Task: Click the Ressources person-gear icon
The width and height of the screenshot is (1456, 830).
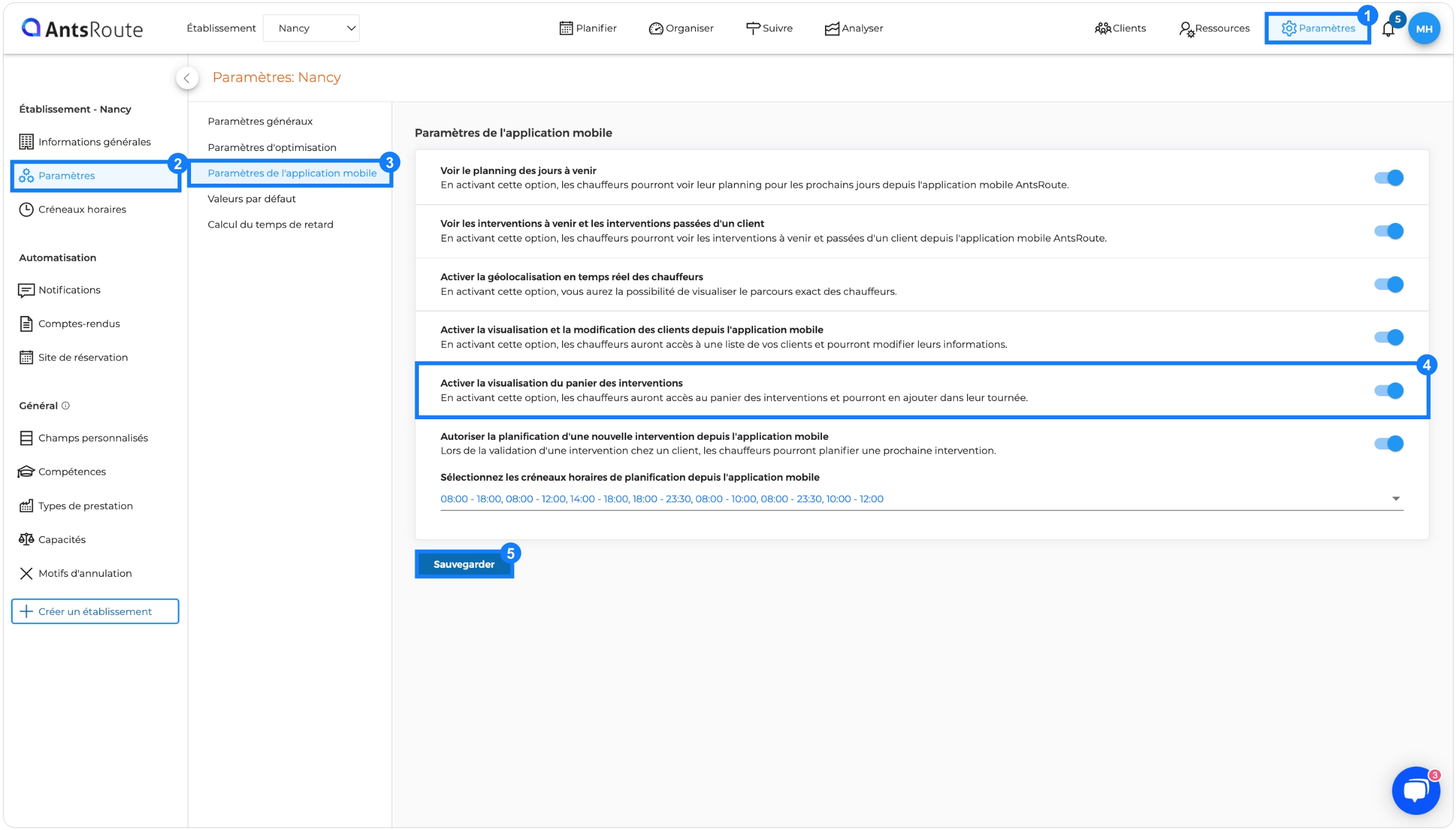Action: tap(1186, 29)
